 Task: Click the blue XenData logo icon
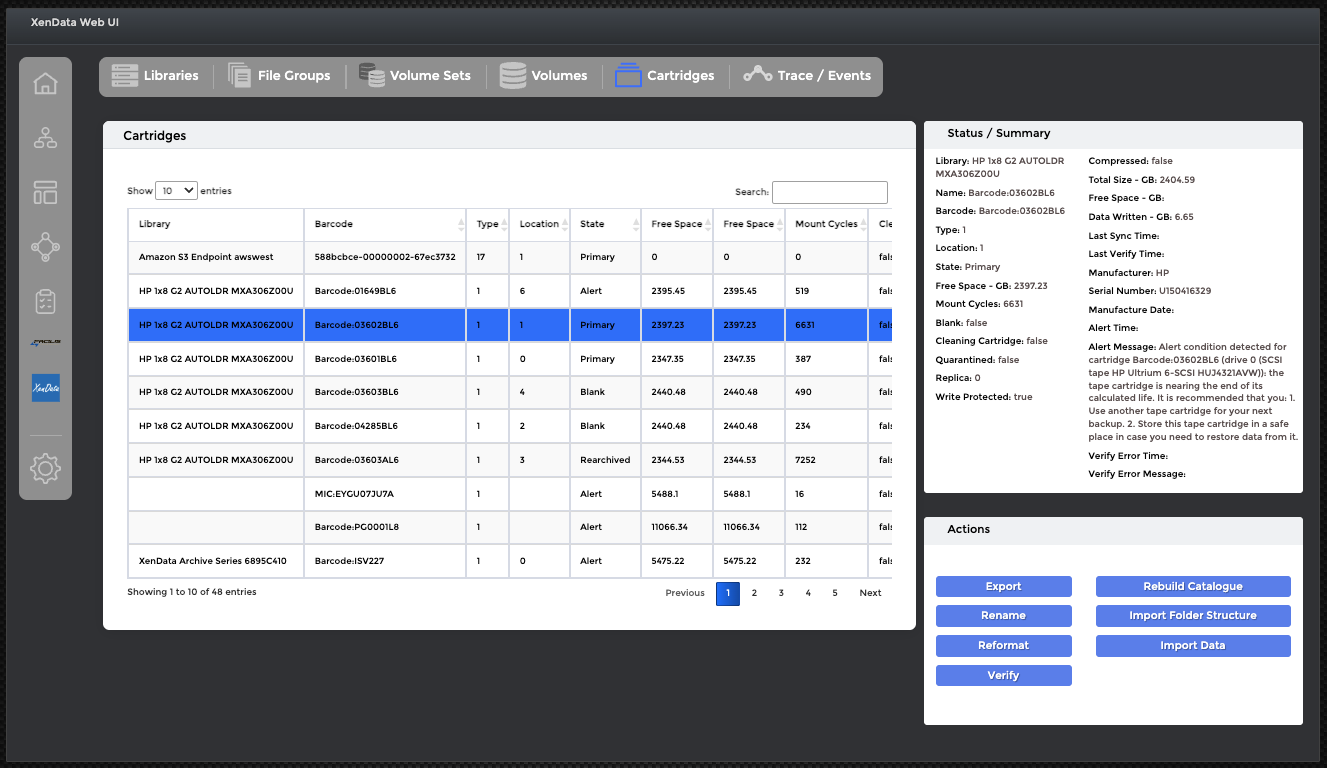tap(46, 388)
